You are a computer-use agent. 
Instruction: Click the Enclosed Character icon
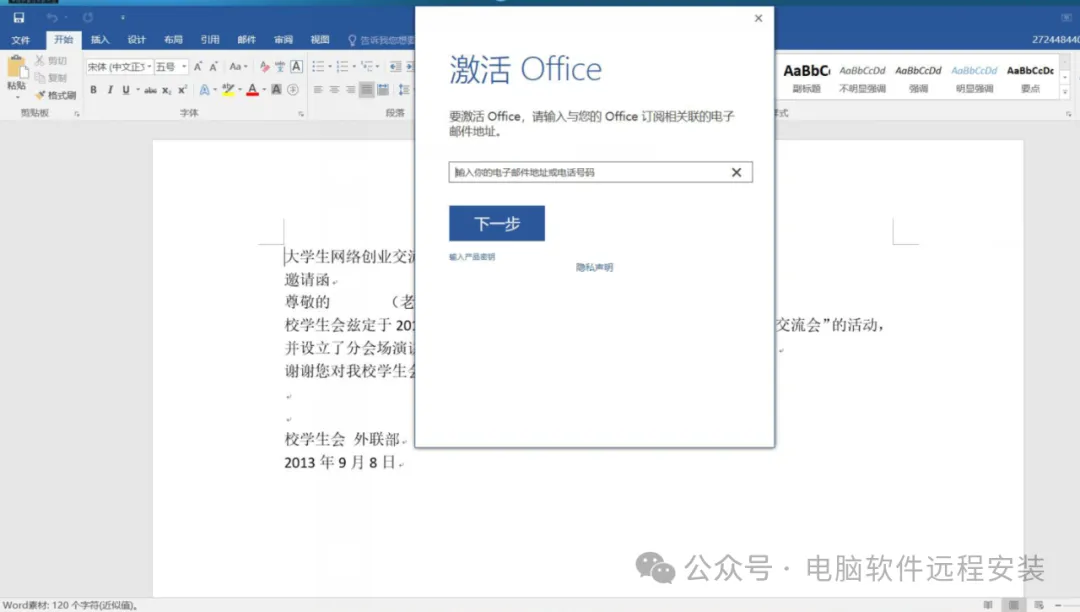click(293, 89)
